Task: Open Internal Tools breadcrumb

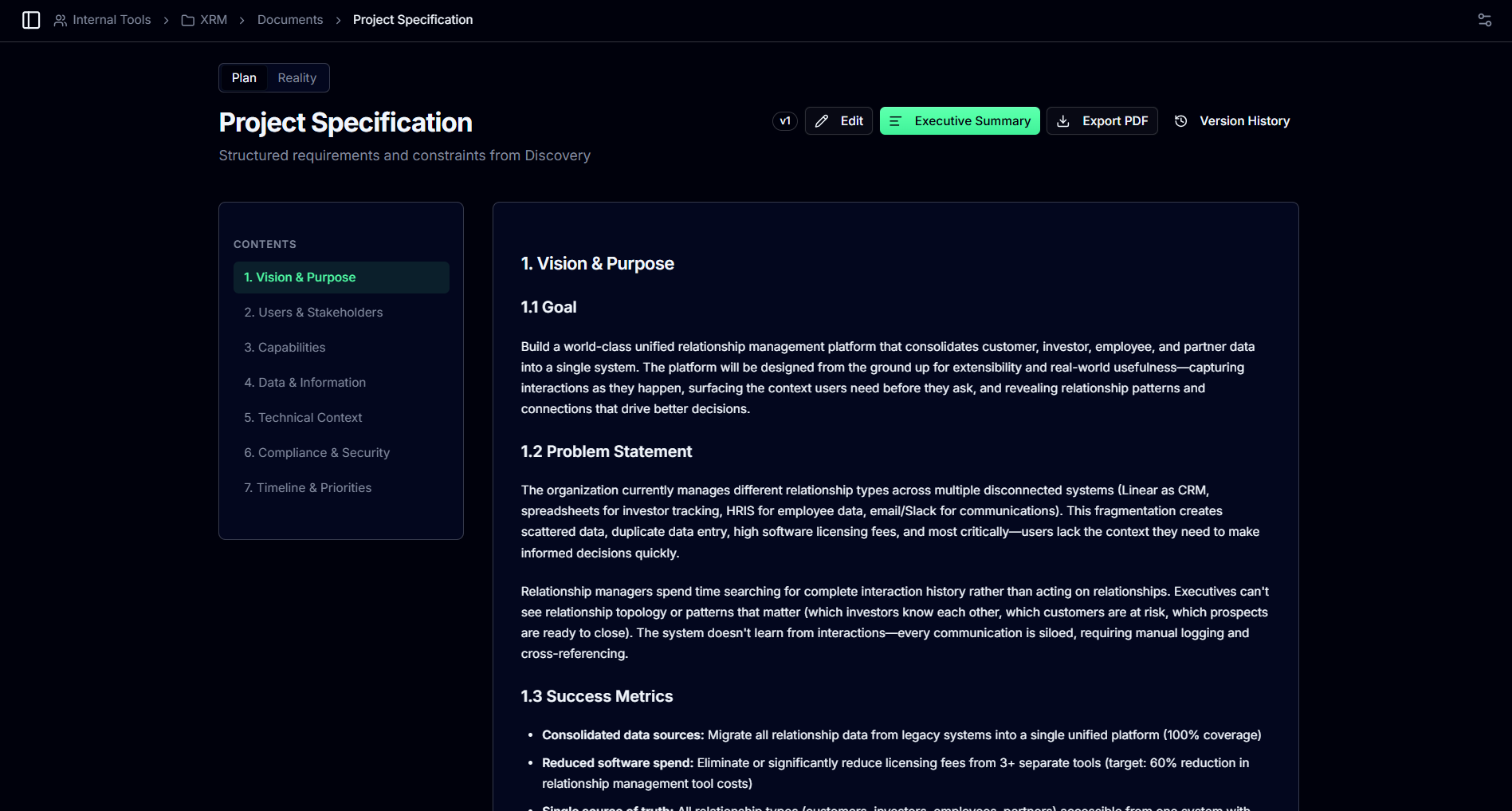Action: coord(112,20)
